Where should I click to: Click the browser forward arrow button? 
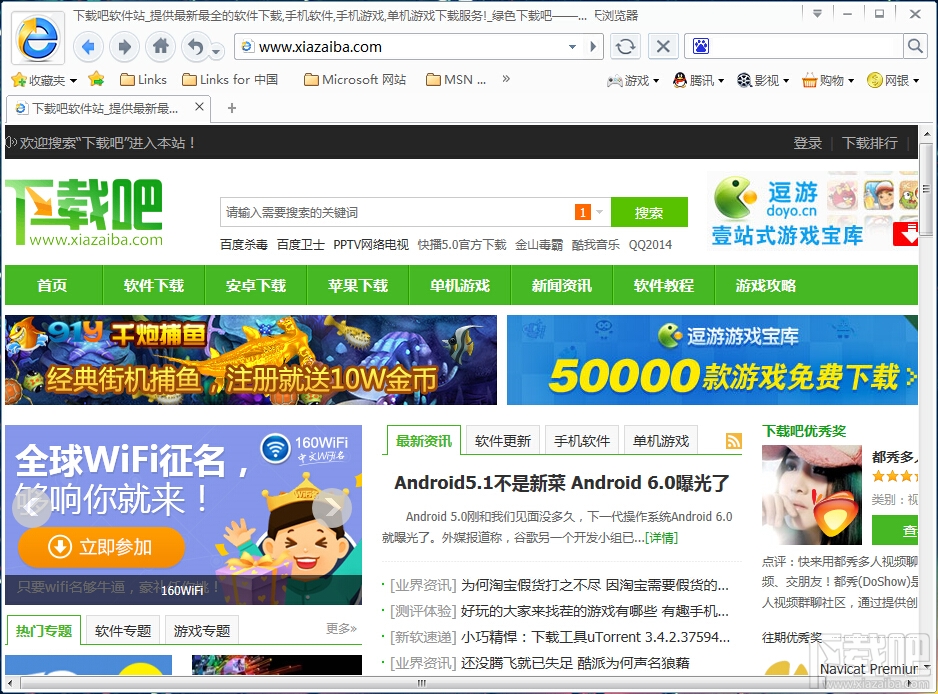124,47
